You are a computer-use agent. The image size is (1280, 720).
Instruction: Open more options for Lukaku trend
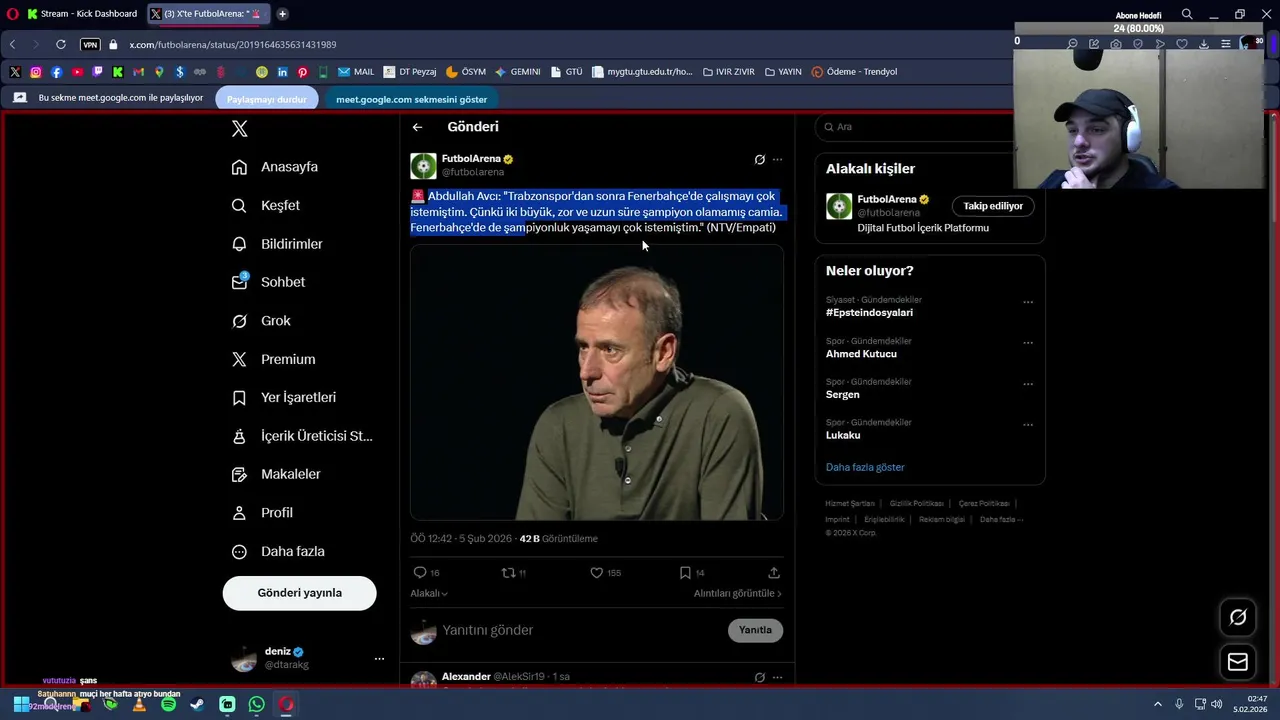(1028, 425)
